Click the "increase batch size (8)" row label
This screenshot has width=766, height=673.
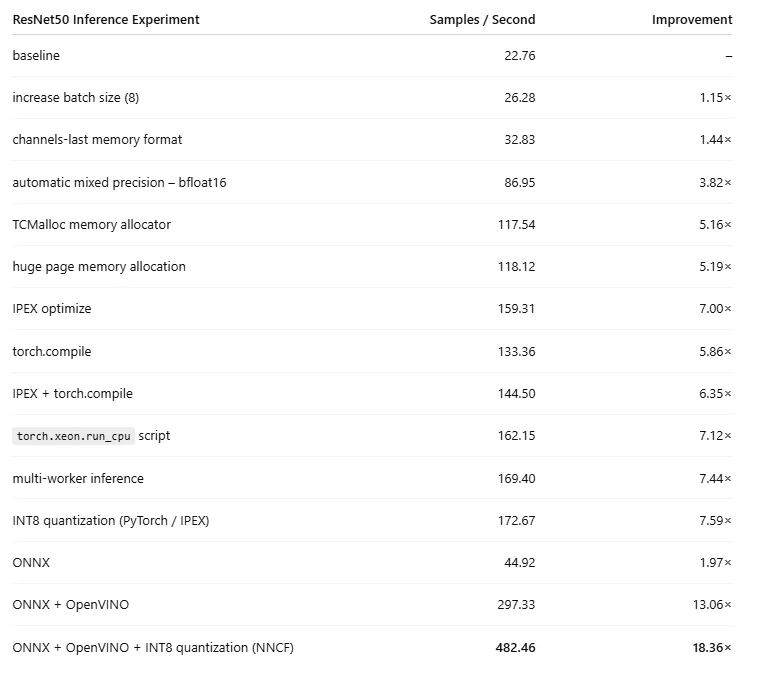[83, 98]
